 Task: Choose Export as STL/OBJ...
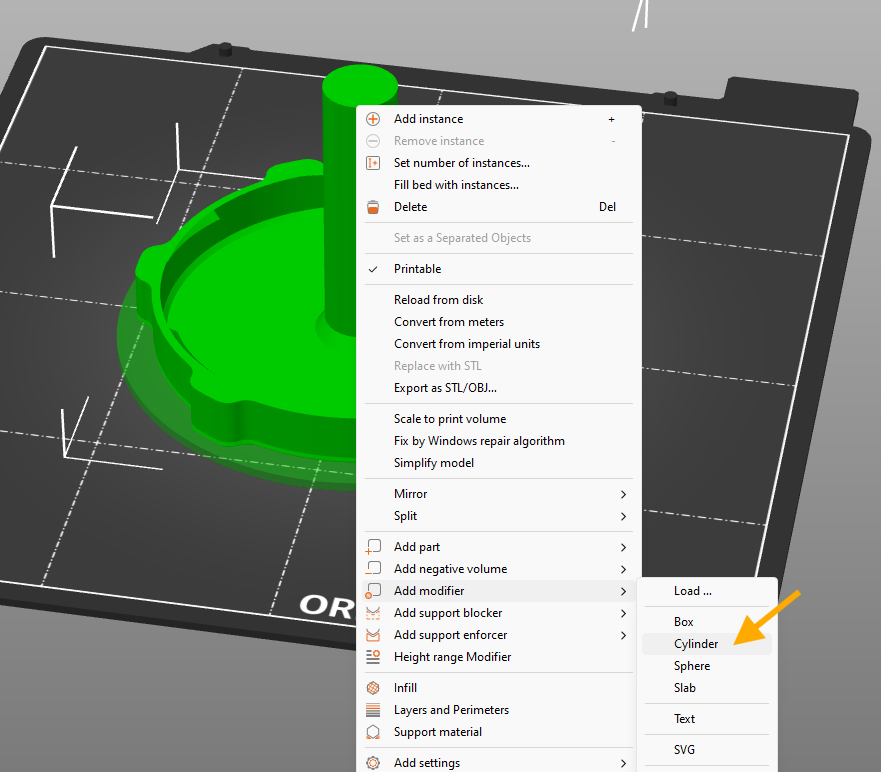click(445, 388)
